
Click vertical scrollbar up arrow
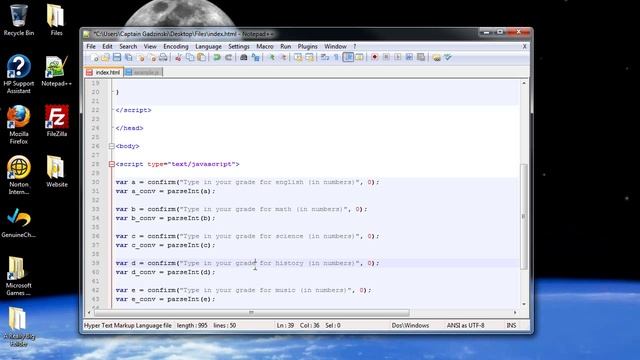coord(524,83)
